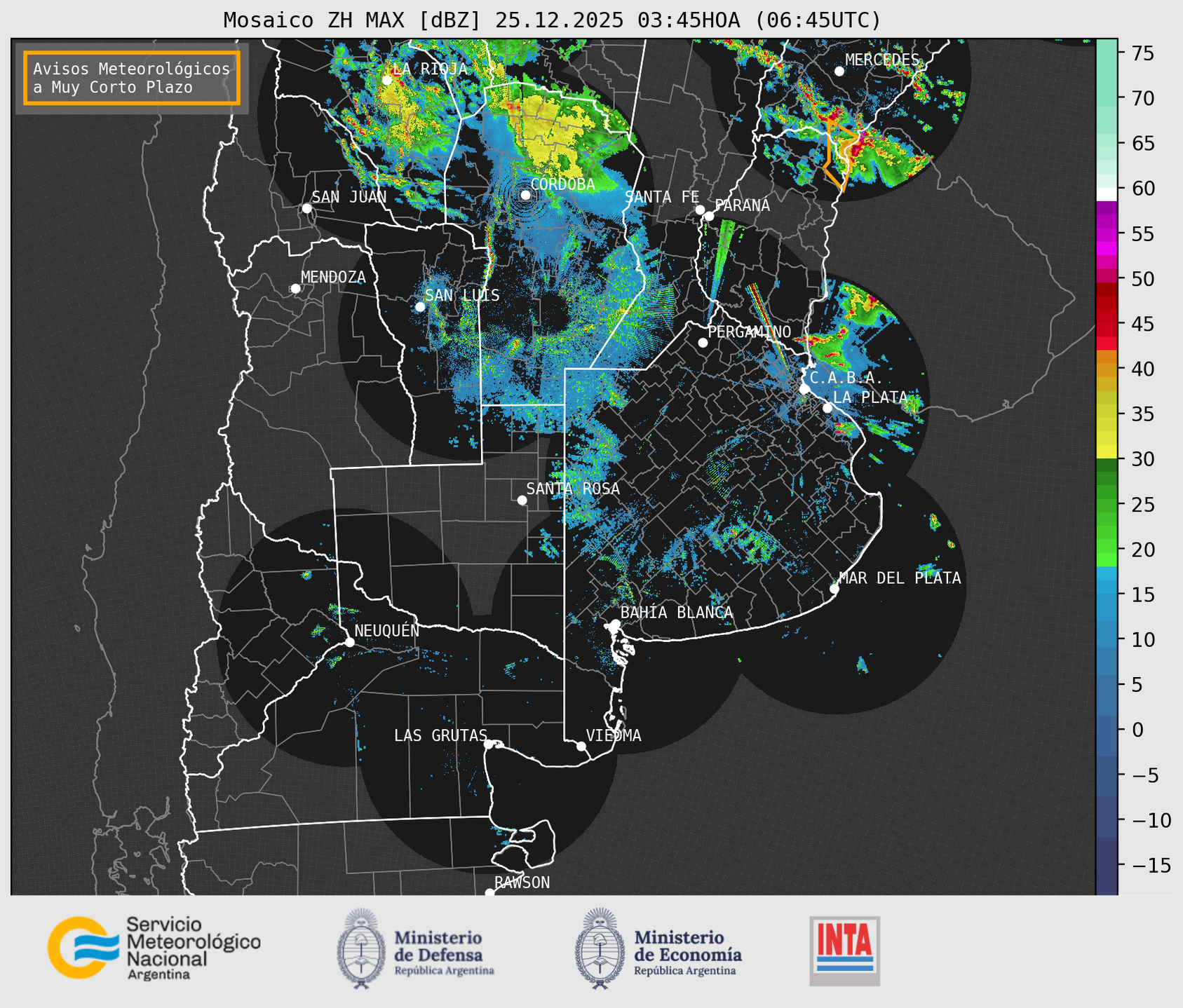
Task: Click the PERGAMINO city marker
Action: coord(703,343)
